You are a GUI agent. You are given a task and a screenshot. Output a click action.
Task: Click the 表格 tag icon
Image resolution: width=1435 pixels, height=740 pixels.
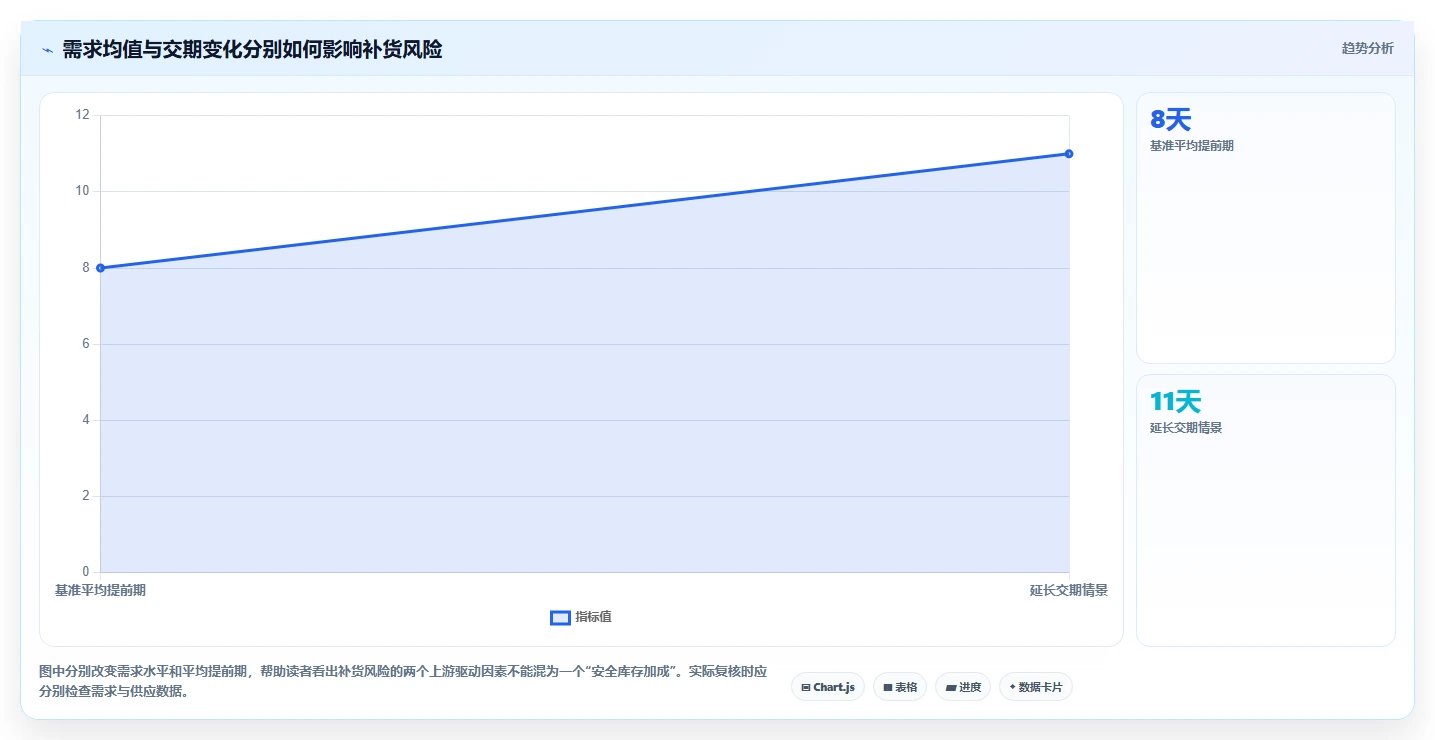(887, 688)
